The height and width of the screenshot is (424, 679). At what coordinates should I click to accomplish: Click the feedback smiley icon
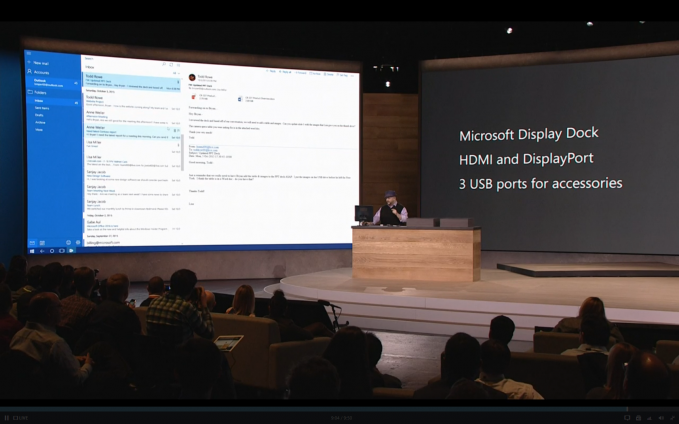pos(68,243)
